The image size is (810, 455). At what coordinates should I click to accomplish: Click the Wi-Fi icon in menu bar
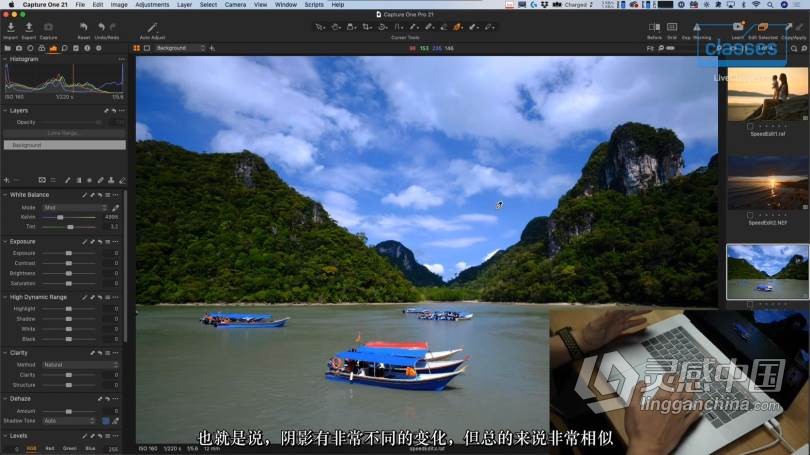click(756, 5)
